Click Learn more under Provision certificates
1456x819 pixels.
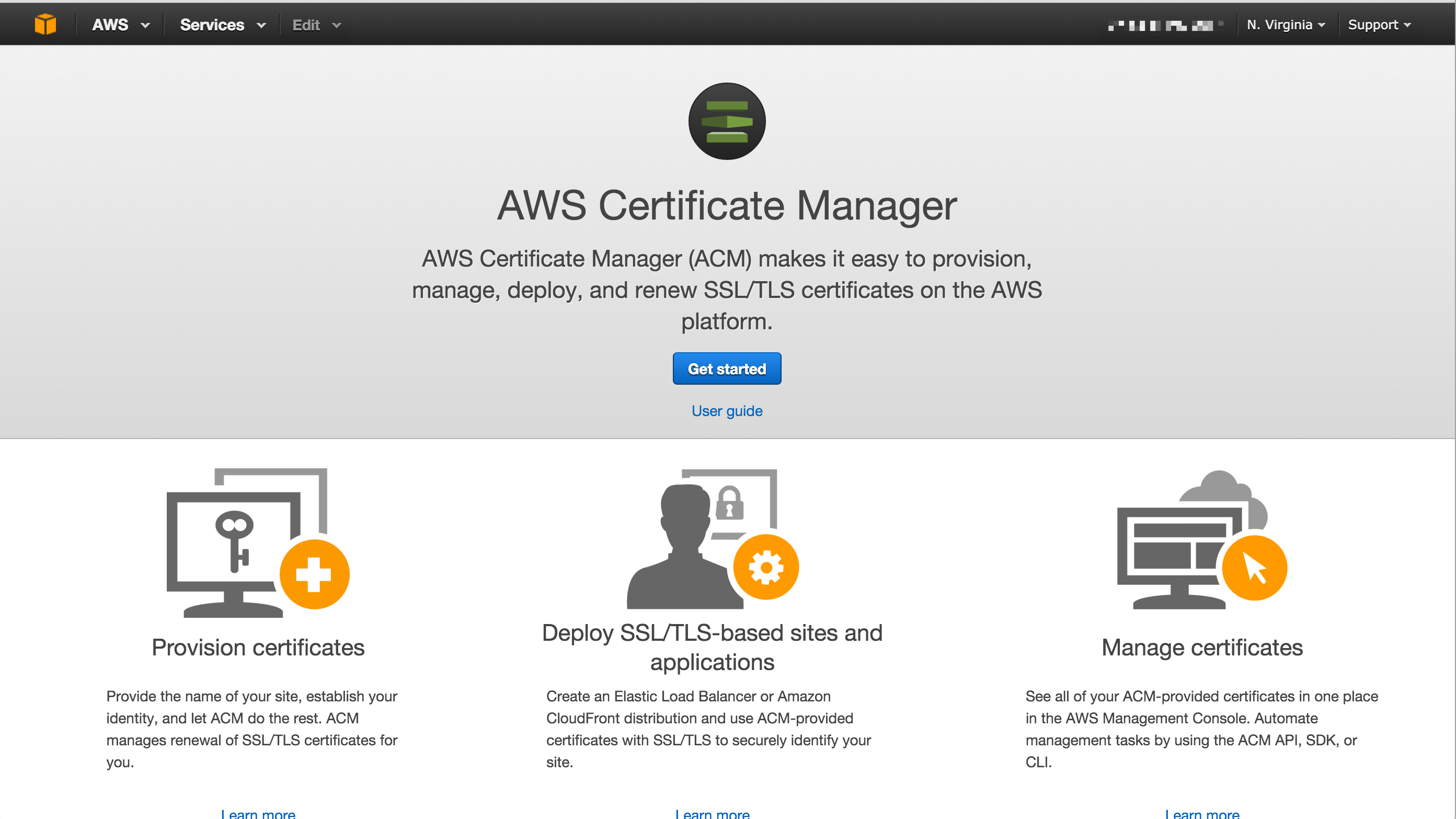(258, 813)
